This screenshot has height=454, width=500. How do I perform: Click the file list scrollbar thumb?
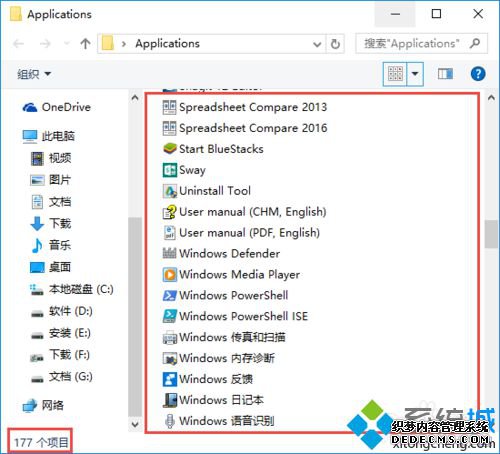coord(491,234)
